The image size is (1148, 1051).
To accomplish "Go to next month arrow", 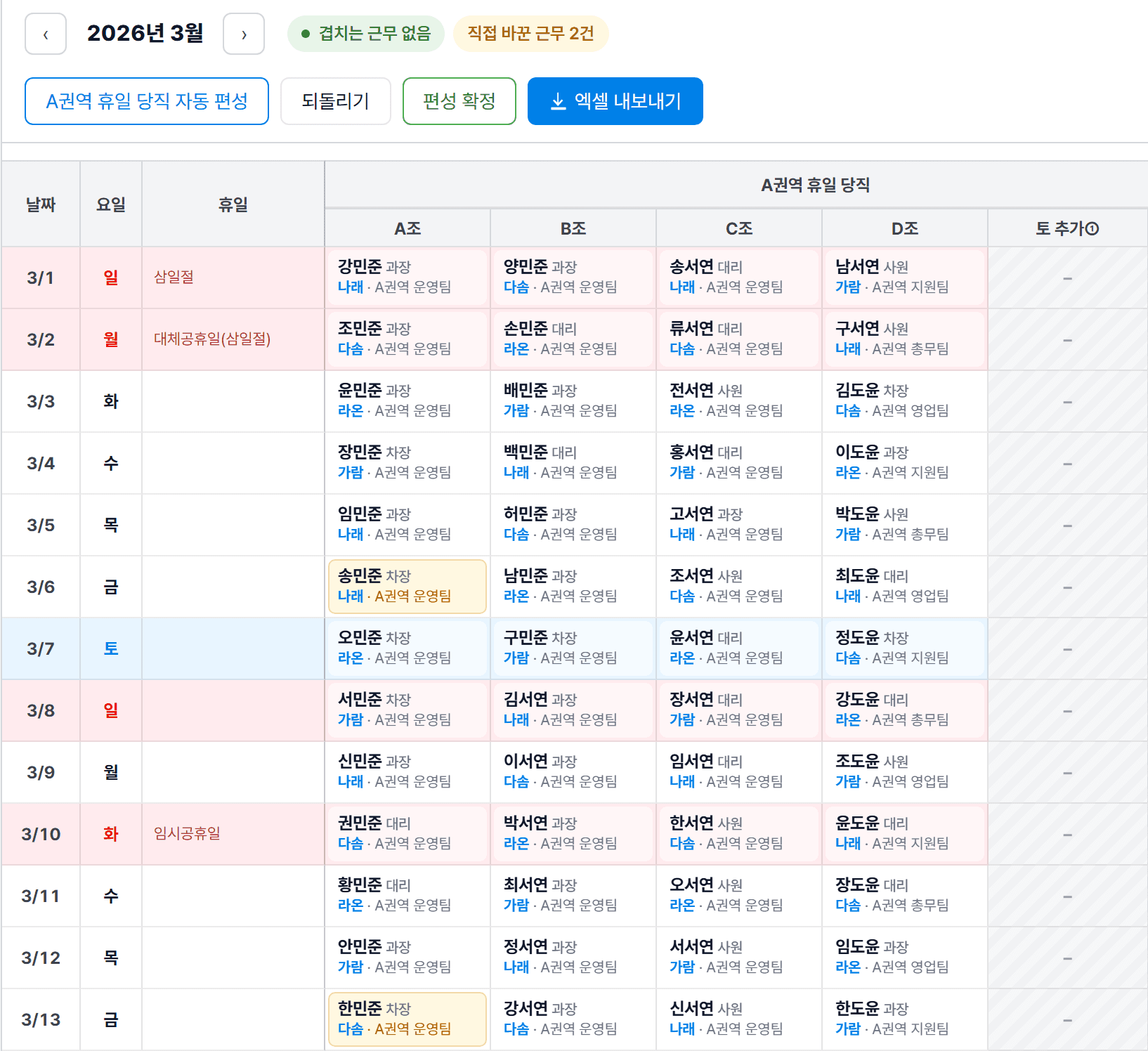I will [x=244, y=34].
